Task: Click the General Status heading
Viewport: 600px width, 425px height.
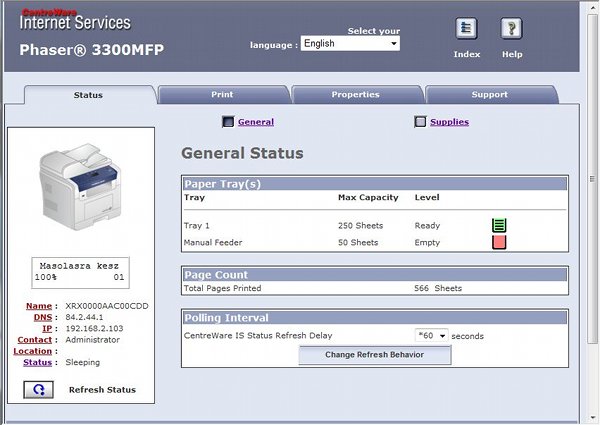Action: tap(242, 153)
